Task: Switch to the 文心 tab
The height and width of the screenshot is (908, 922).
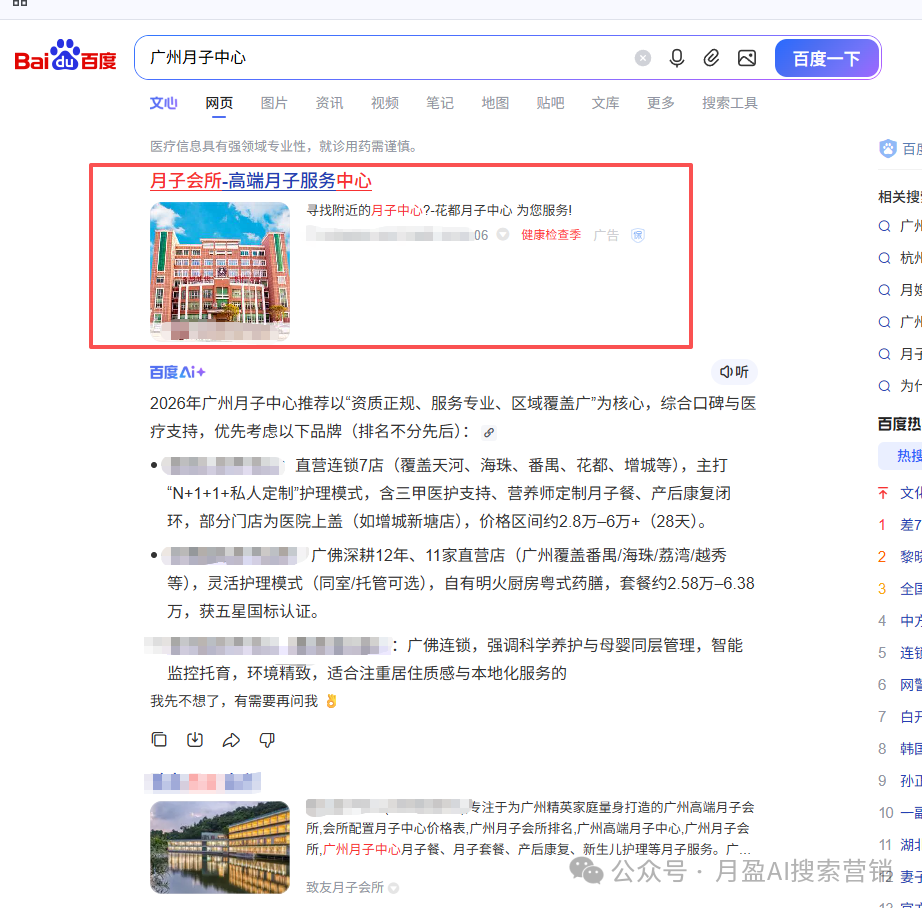Action: (x=163, y=103)
